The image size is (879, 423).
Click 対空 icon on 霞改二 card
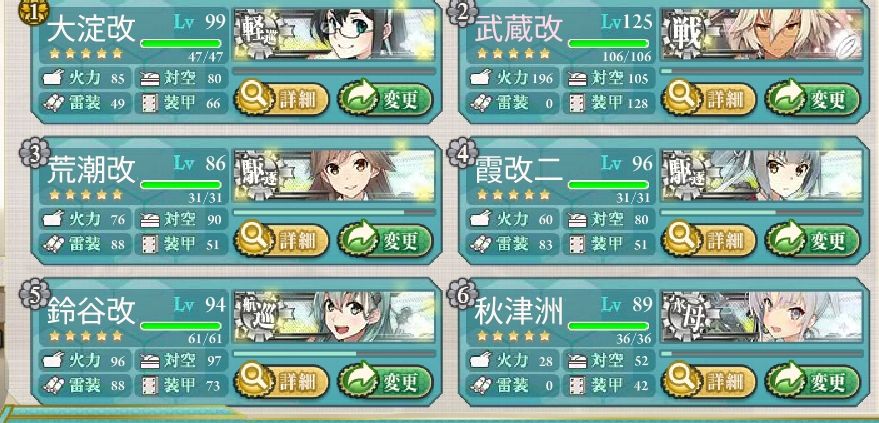click(577, 219)
